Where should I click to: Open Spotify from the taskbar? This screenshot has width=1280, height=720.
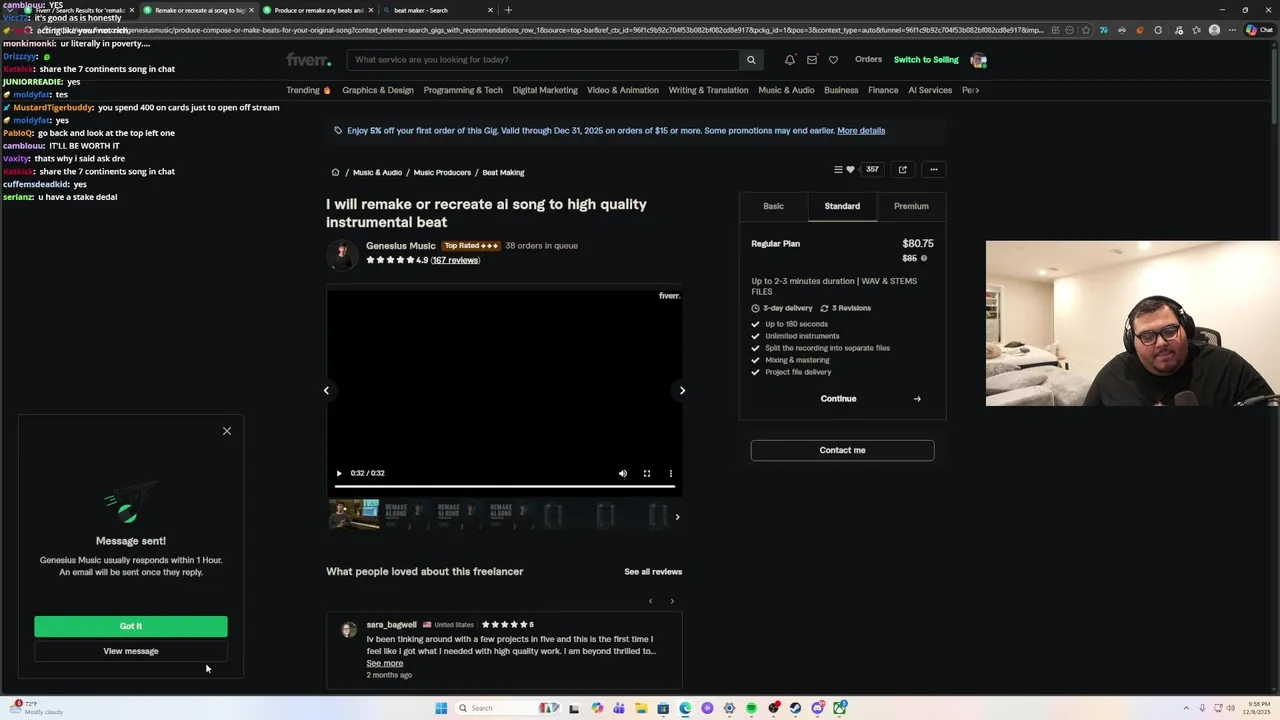click(751, 708)
